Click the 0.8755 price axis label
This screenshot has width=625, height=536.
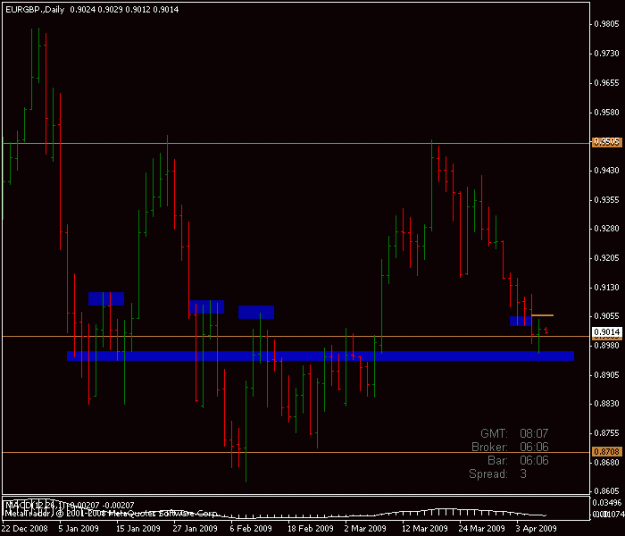[607, 433]
